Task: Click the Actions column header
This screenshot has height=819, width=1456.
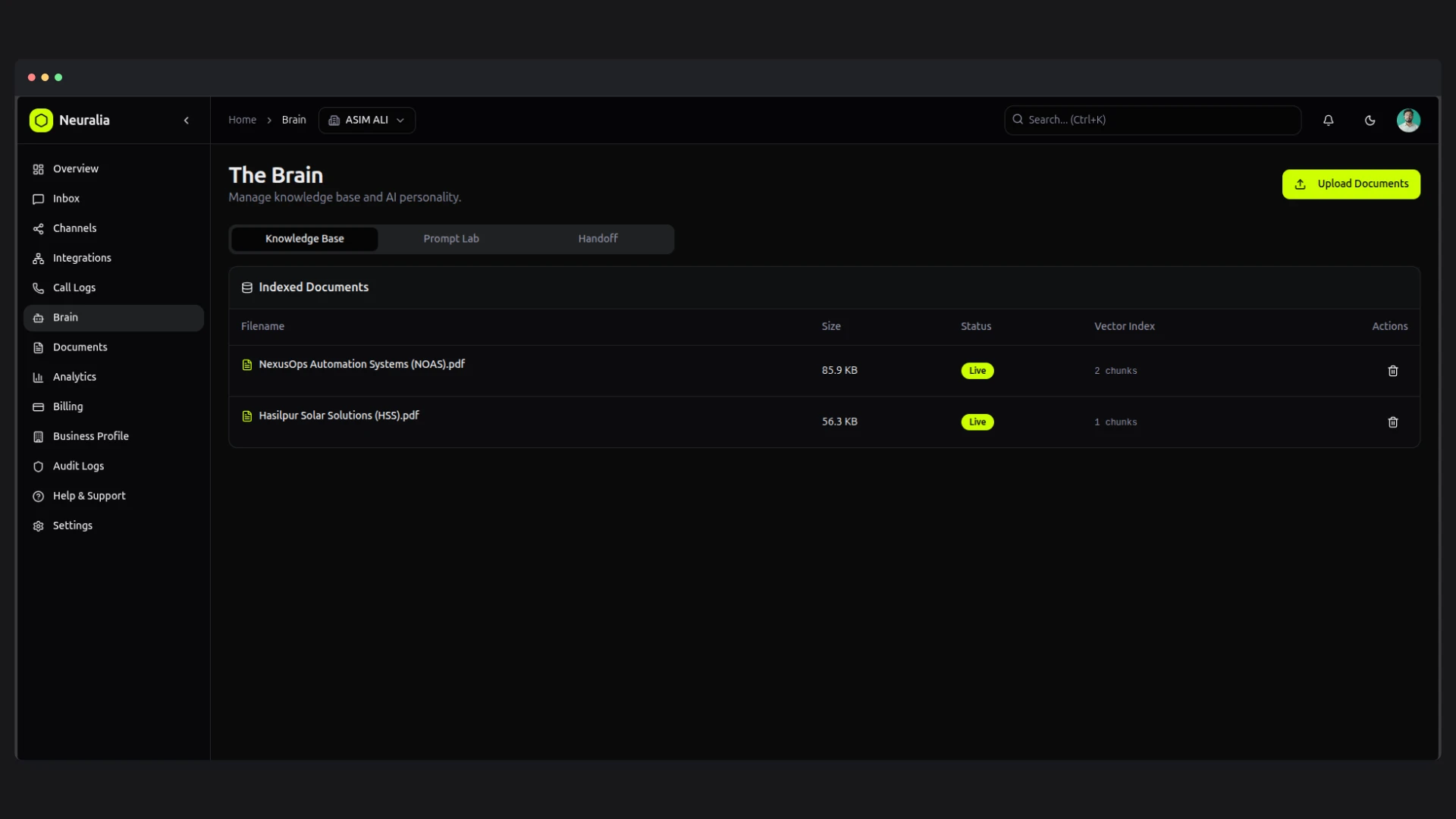Action: pyautogui.click(x=1389, y=327)
